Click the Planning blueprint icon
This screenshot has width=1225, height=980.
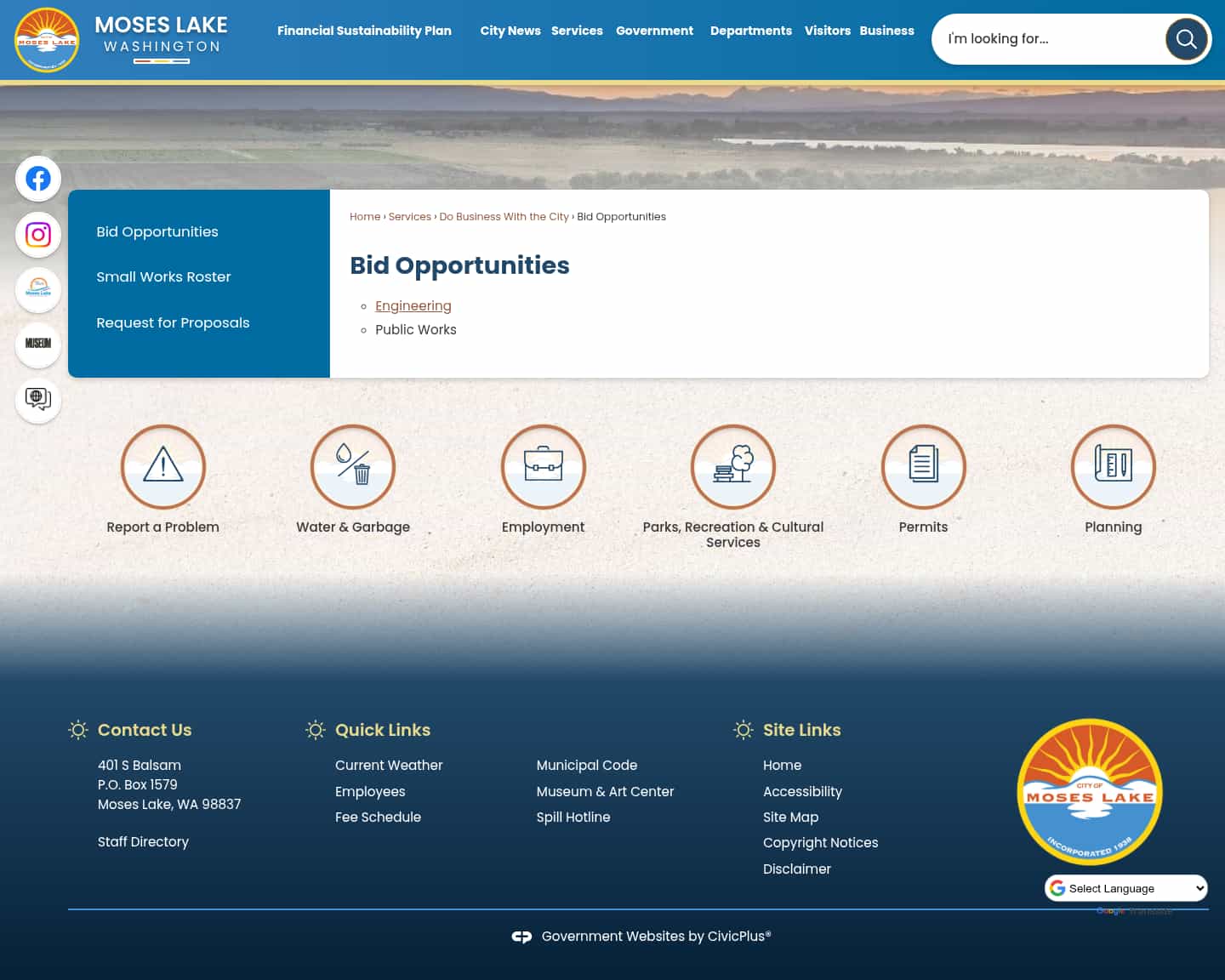click(1113, 467)
